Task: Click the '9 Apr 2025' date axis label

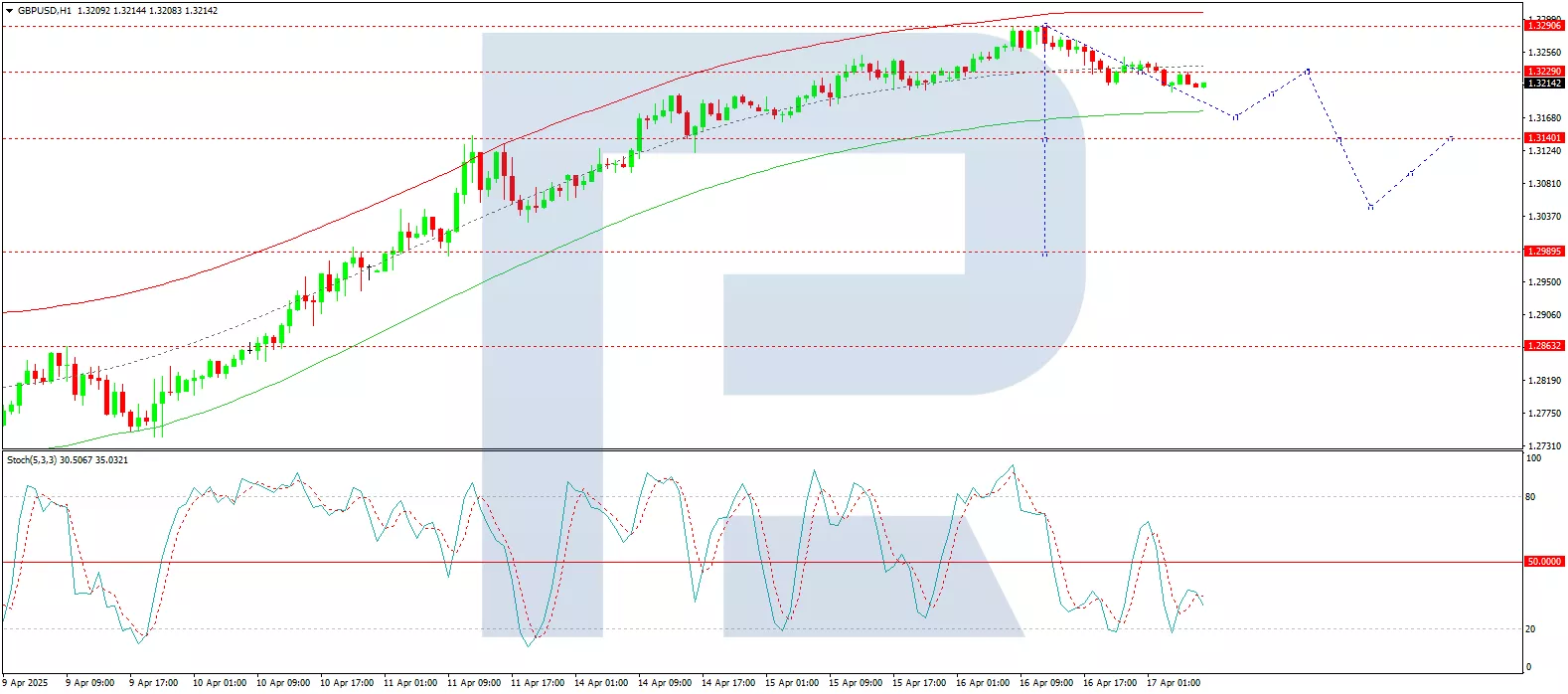Action: pos(25,683)
